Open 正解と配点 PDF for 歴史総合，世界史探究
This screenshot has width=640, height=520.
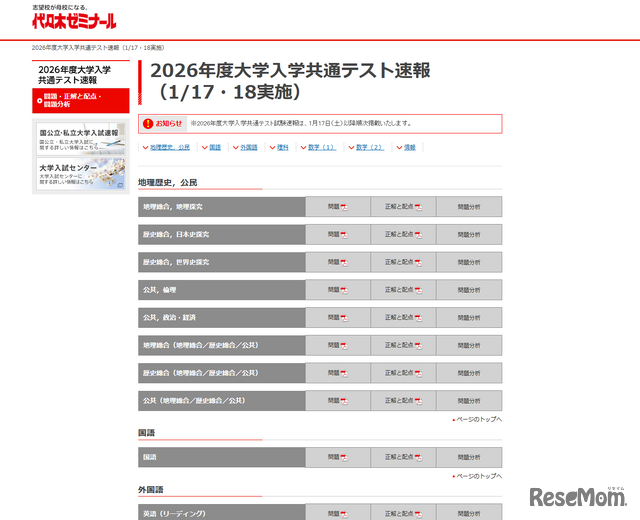(x=403, y=262)
